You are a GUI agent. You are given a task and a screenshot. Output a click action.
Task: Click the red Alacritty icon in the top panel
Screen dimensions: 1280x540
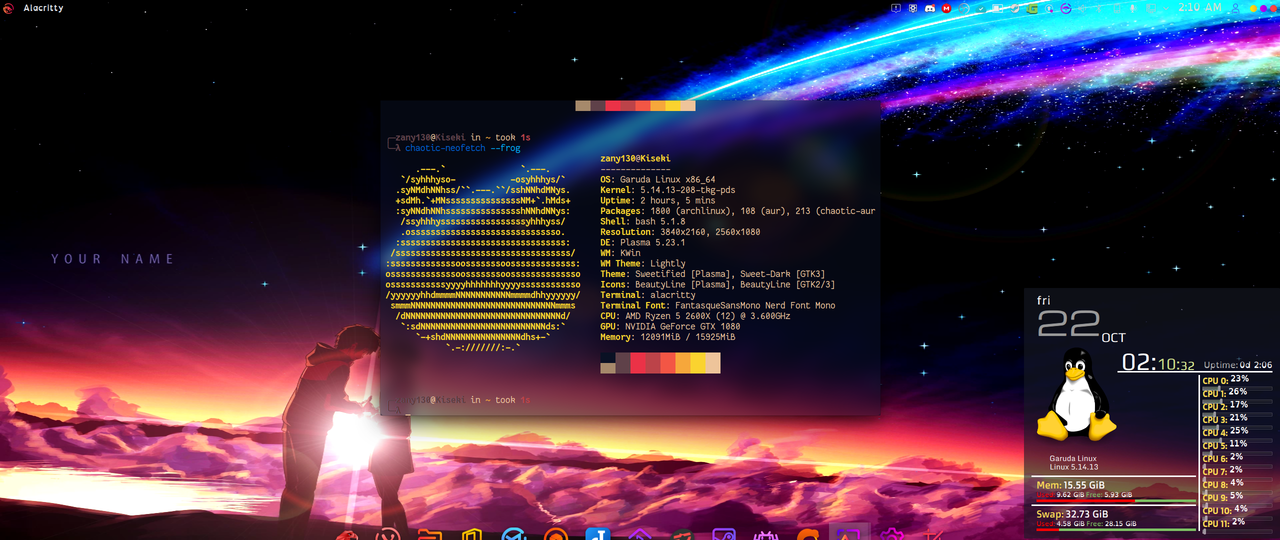coord(8,7)
